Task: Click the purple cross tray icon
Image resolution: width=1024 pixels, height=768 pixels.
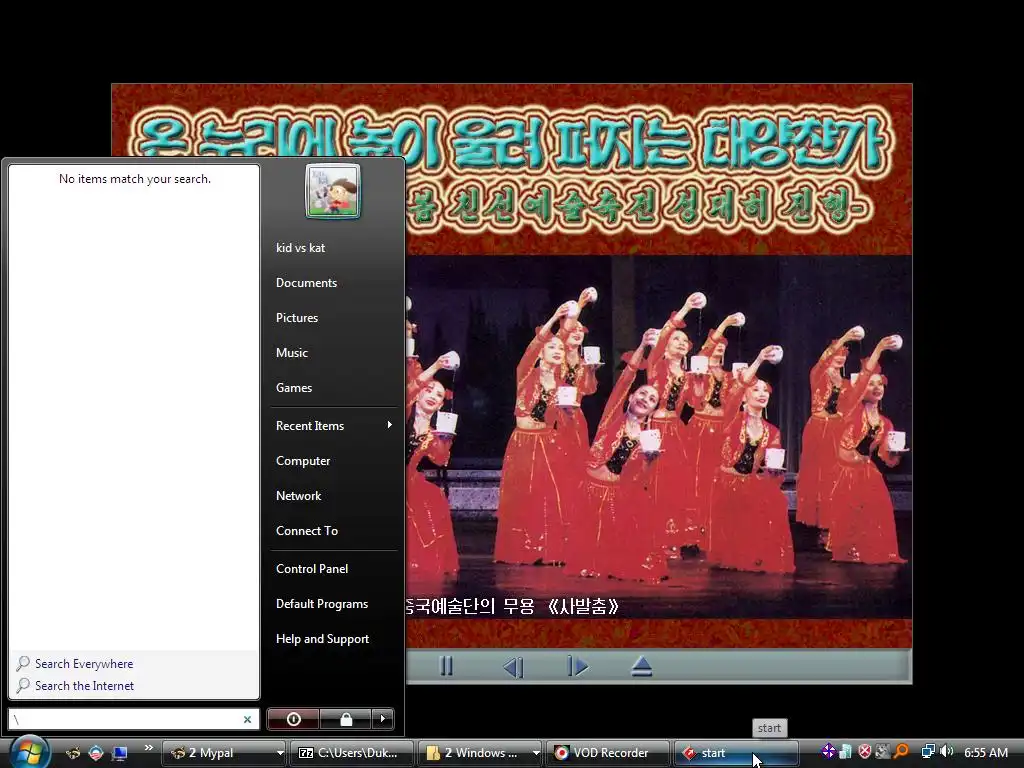Action: click(x=828, y=752)
